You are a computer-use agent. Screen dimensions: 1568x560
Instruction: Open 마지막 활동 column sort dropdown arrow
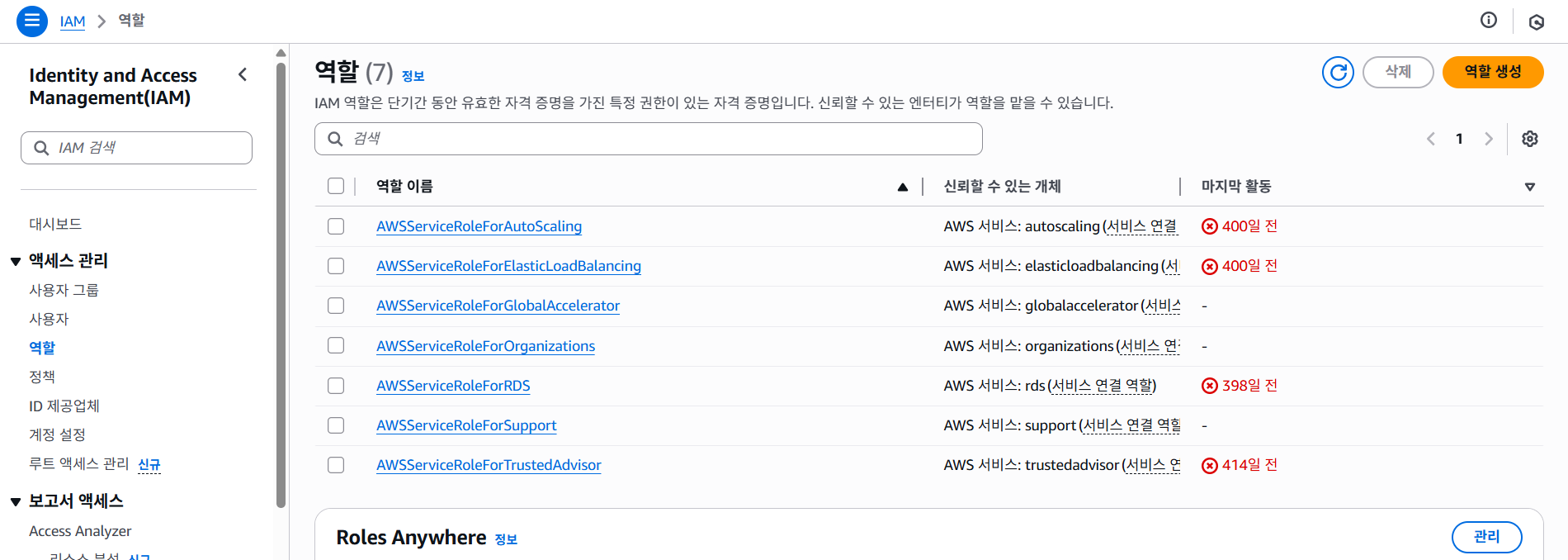1529,187
